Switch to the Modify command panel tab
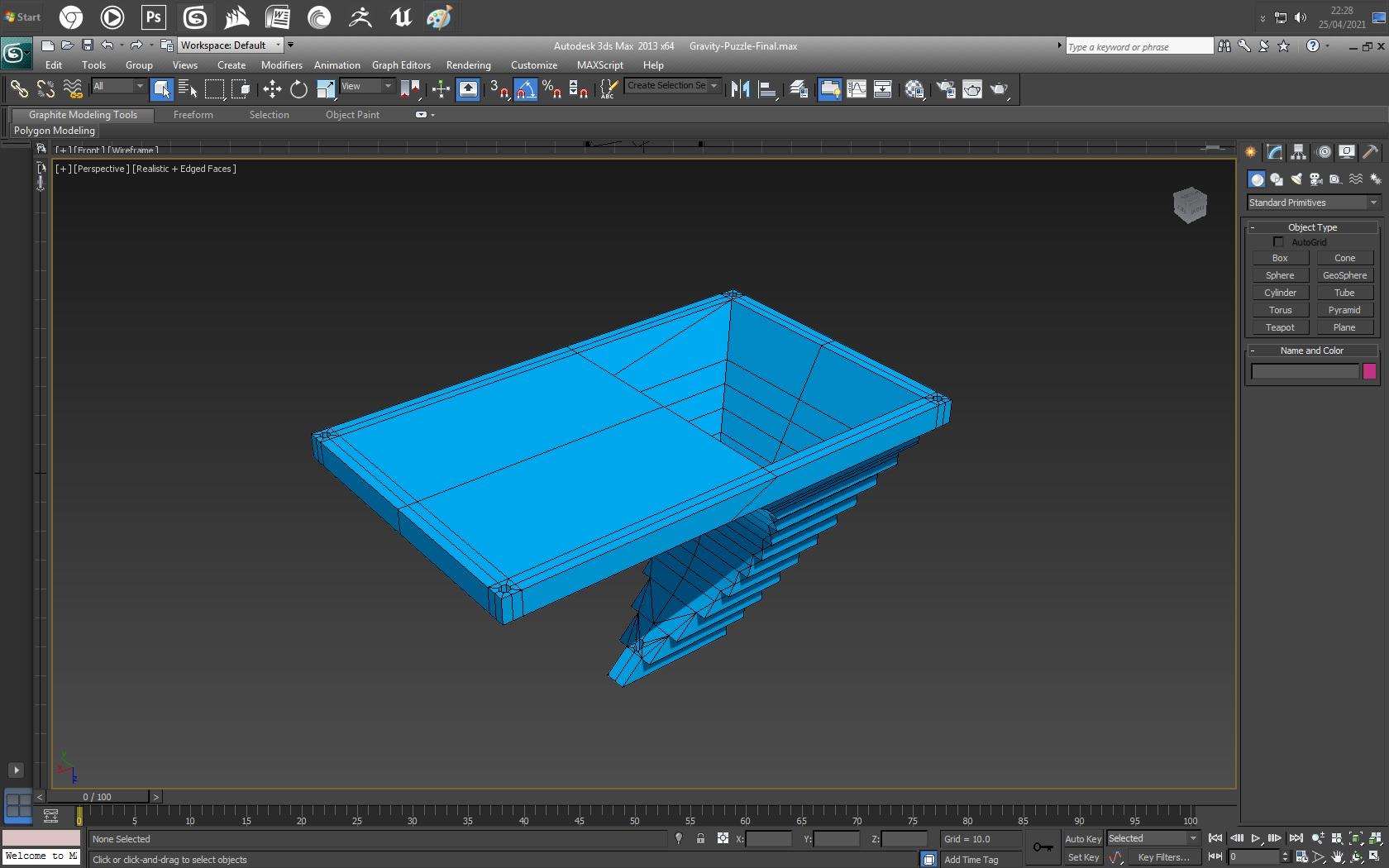1389x868 pixels. click(x=1274, y=152)
